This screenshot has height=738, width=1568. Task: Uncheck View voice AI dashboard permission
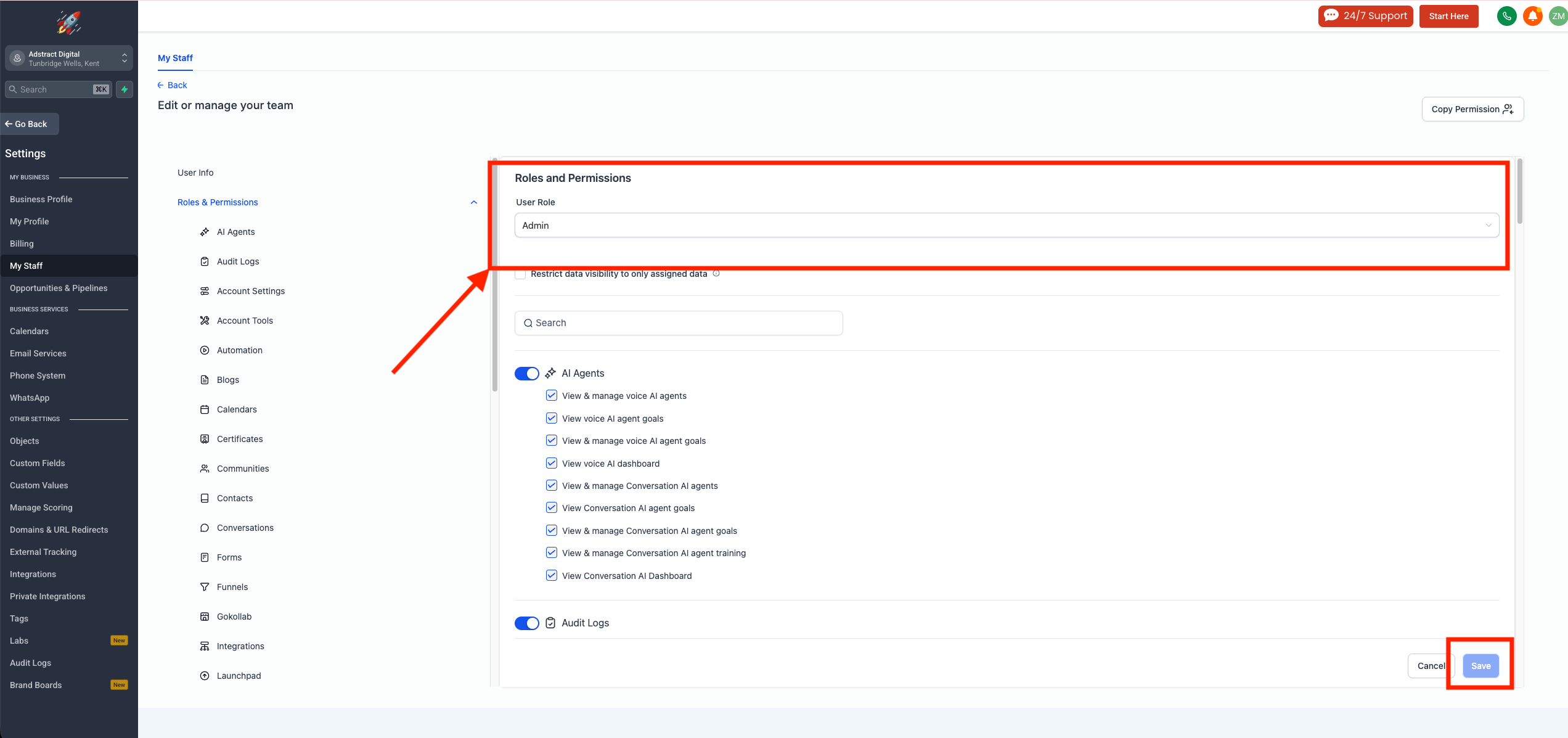[552, 463]
